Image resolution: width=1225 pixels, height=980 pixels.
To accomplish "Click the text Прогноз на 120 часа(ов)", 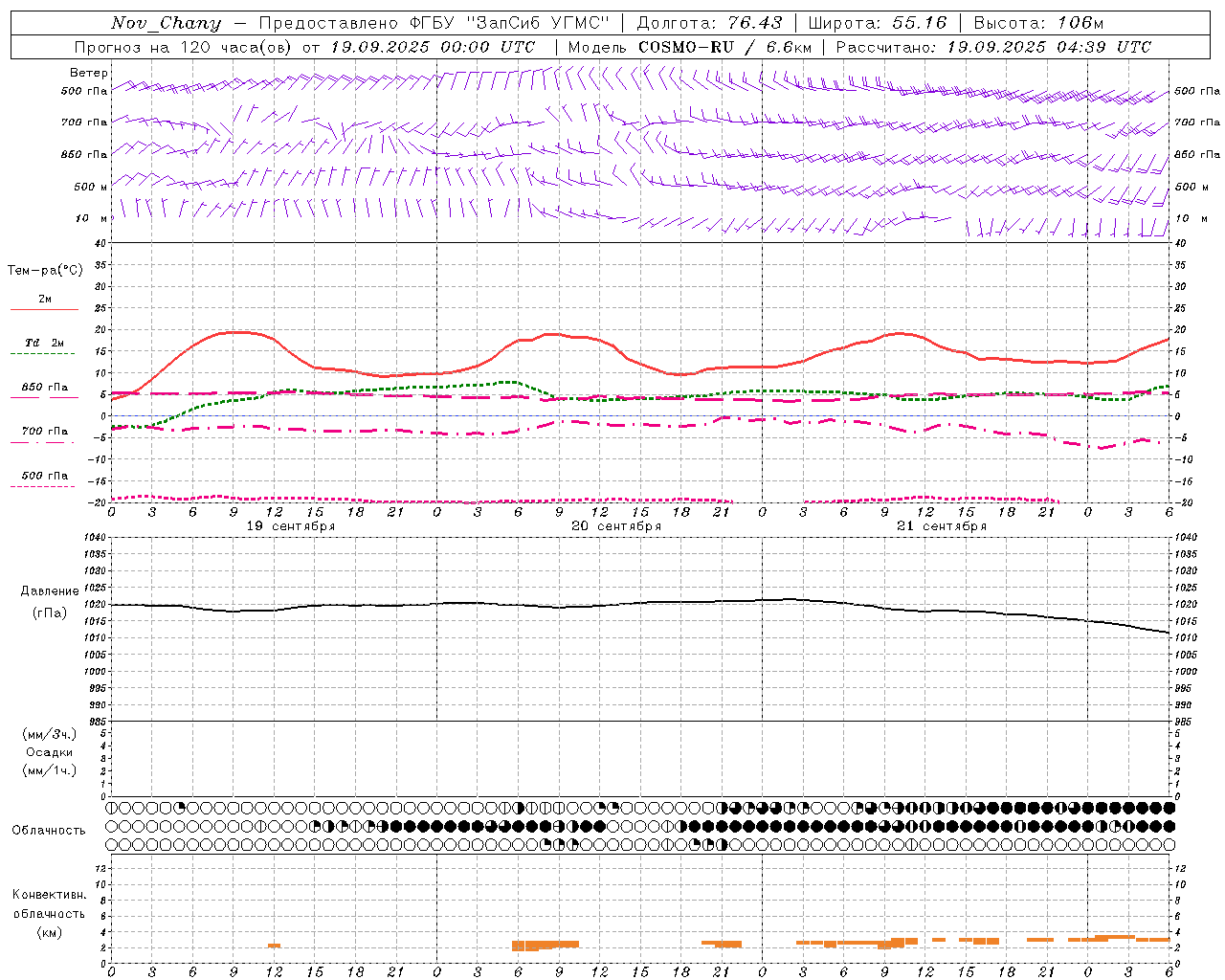I will tap(184, 47).
